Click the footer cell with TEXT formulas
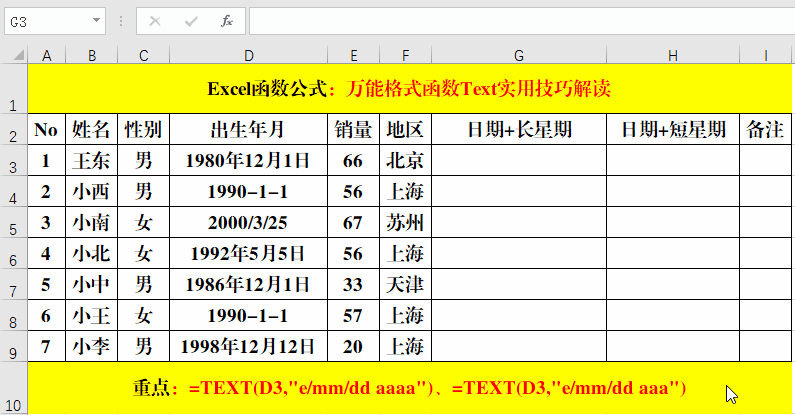The image size is (795, 415). click(409, 388)
